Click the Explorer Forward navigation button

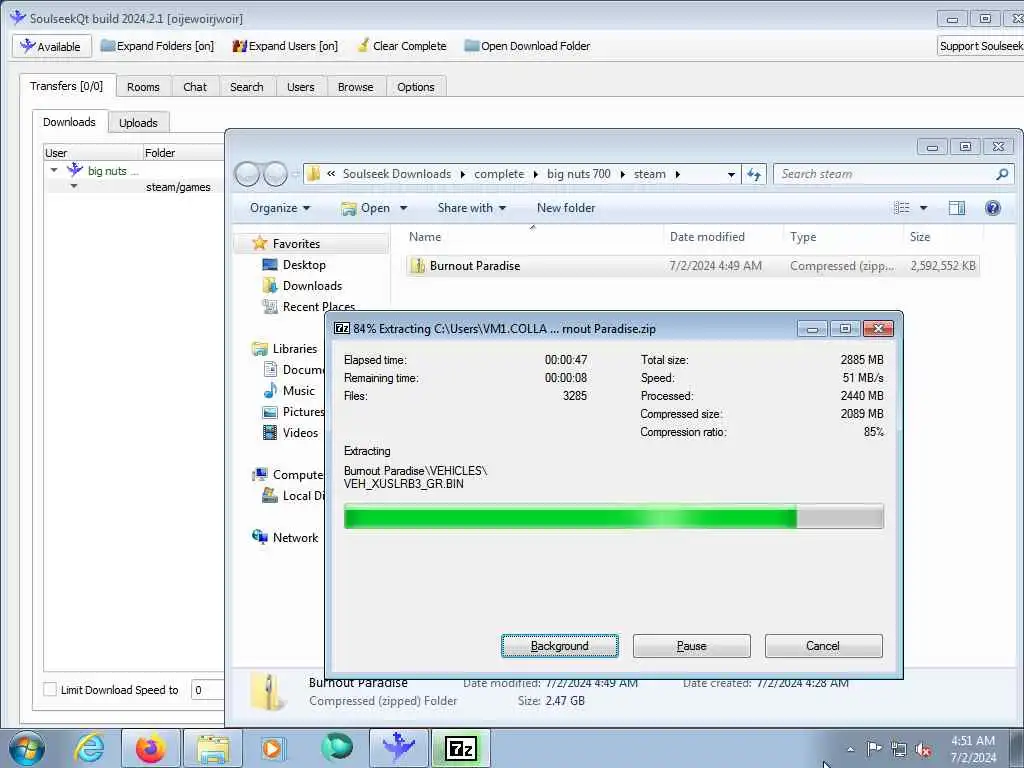pos(275,174)
